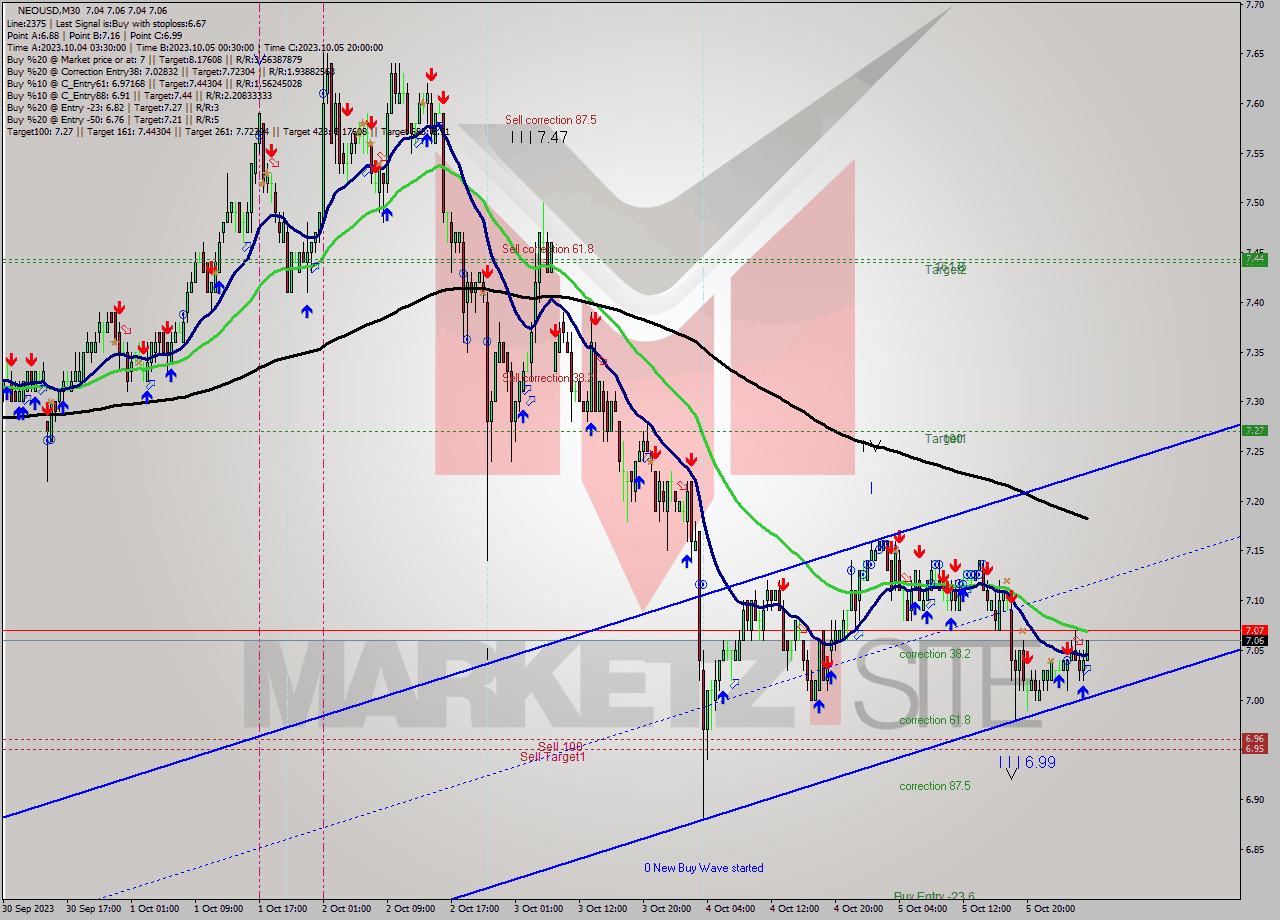This screenshot has width=1280, height=920.
Task: Click the red 6.96 price tag
Action: click(1254, 739)
